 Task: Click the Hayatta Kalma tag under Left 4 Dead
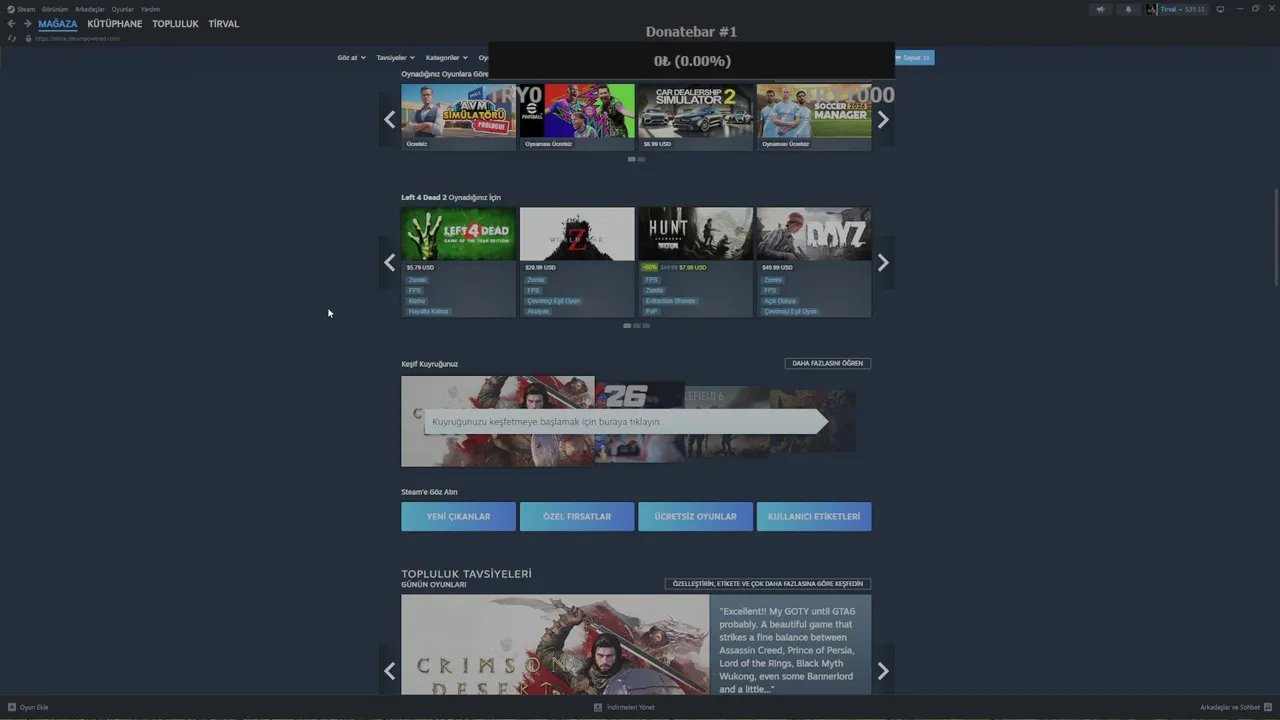click(428, 311)
